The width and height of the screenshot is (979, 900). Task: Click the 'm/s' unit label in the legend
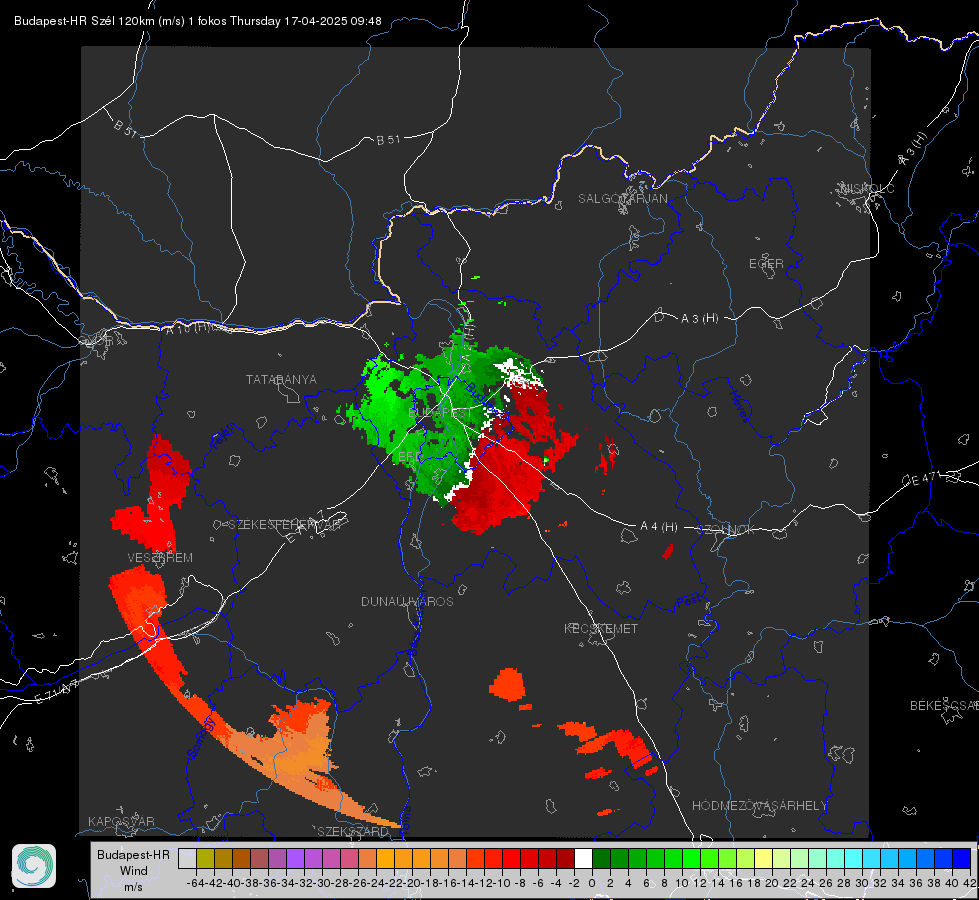point(134,886)
